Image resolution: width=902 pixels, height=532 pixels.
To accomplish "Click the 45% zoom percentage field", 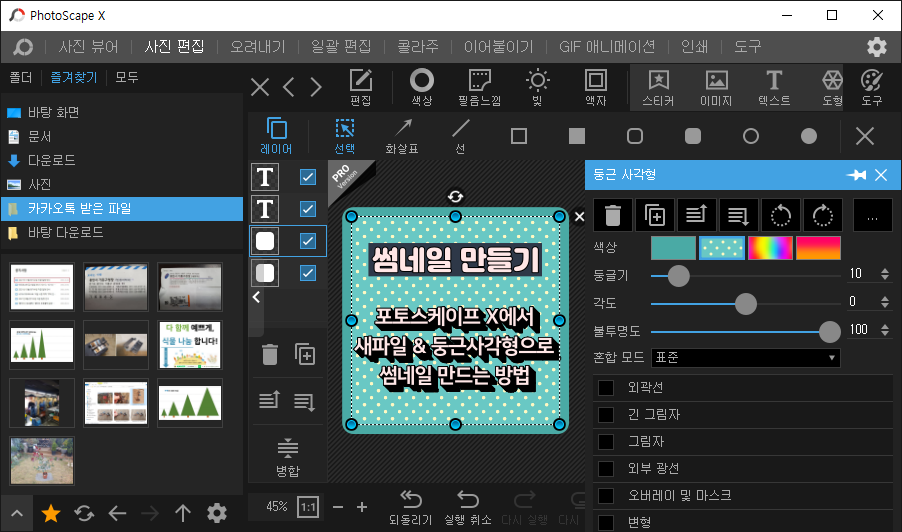I will (x=277, y=507).
